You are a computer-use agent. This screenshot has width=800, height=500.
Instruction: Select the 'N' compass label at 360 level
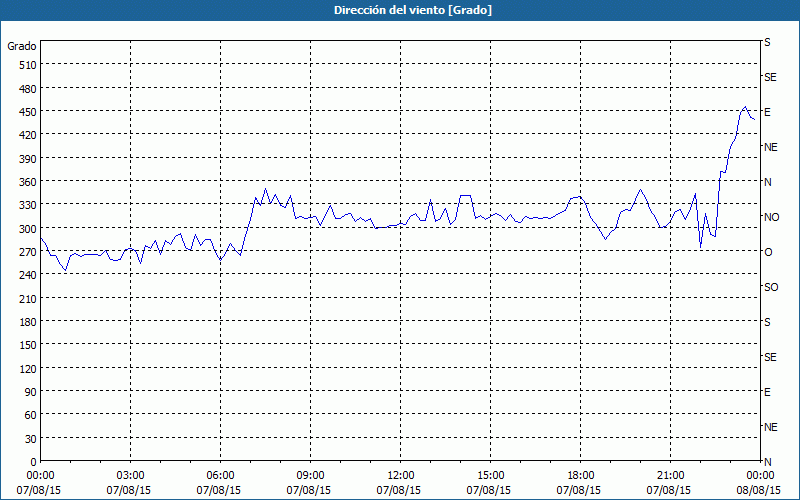pos(768,182)
